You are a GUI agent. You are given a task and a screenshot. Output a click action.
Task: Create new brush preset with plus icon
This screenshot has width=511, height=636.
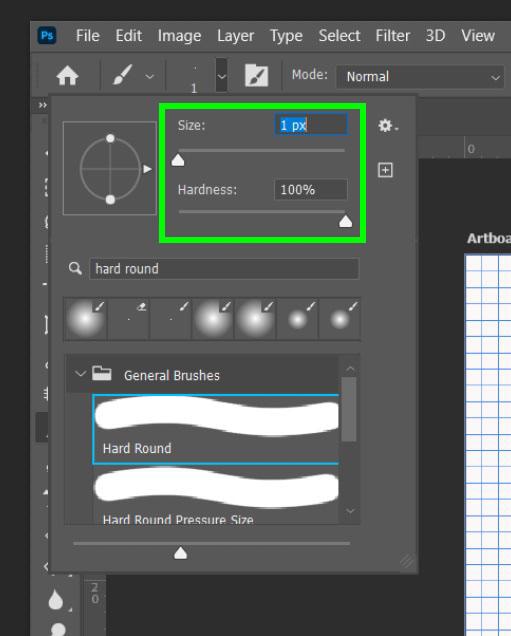click(385, 170)
